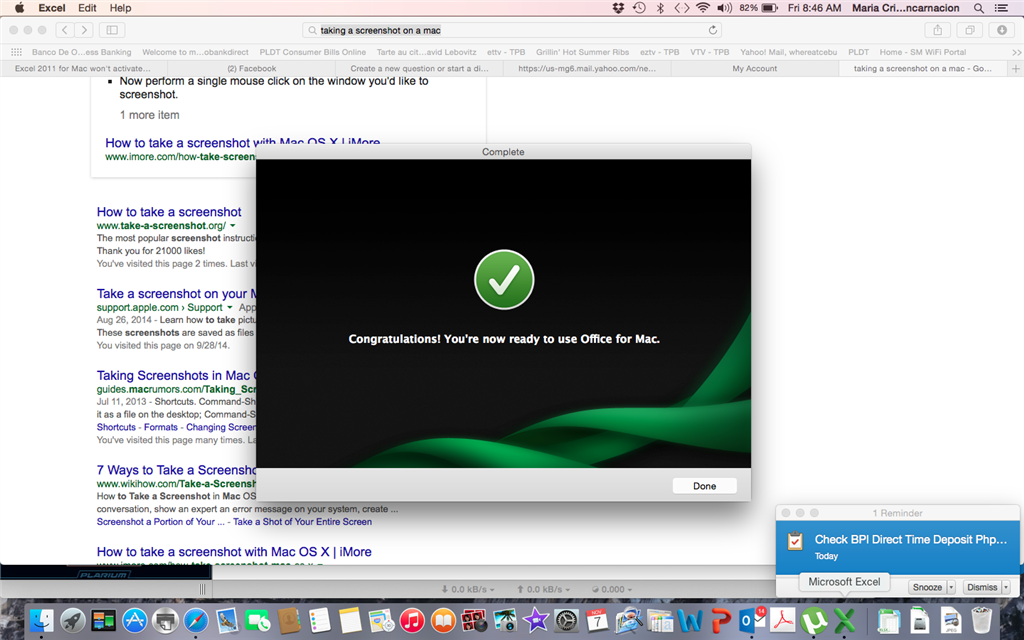This screenshot has width=1024, height=640.
Task: Open System Preferences from the Dock
Action: [x=566, y=620]
